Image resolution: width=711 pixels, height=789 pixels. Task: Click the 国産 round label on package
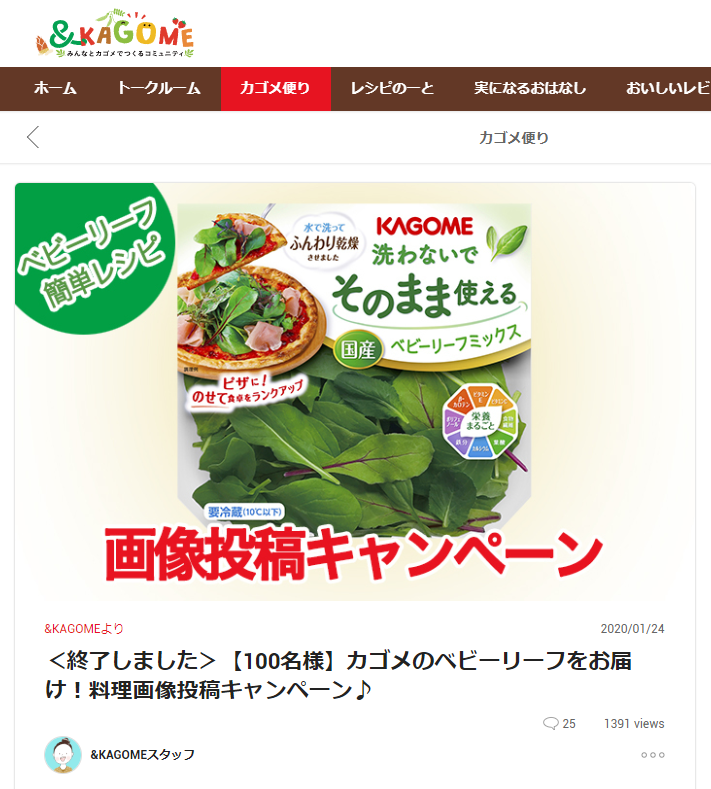[x=358, y=349]
